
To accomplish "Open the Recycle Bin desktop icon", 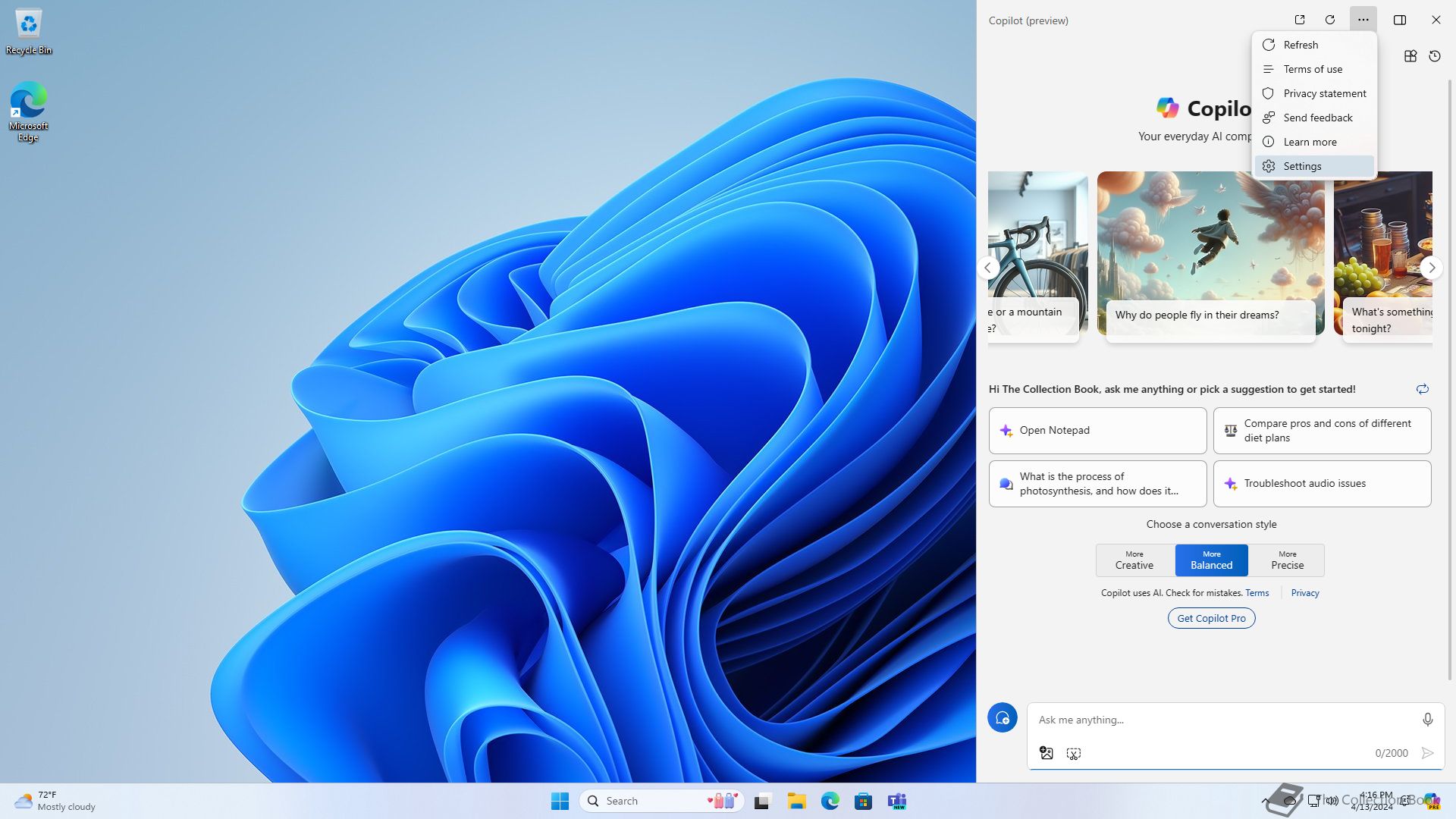I will tap(29, 32).
